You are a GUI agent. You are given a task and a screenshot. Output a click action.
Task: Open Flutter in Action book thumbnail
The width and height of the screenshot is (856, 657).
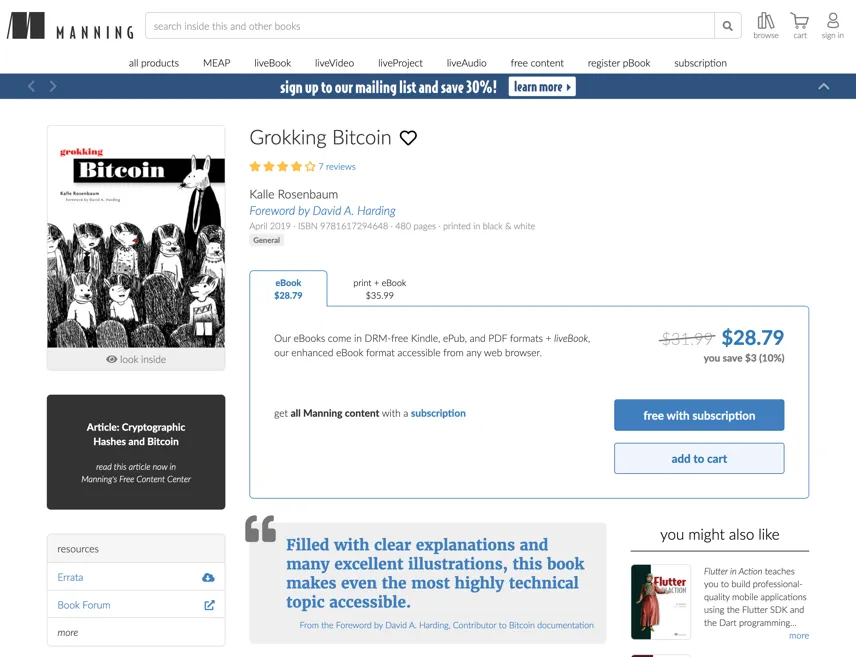661,602
